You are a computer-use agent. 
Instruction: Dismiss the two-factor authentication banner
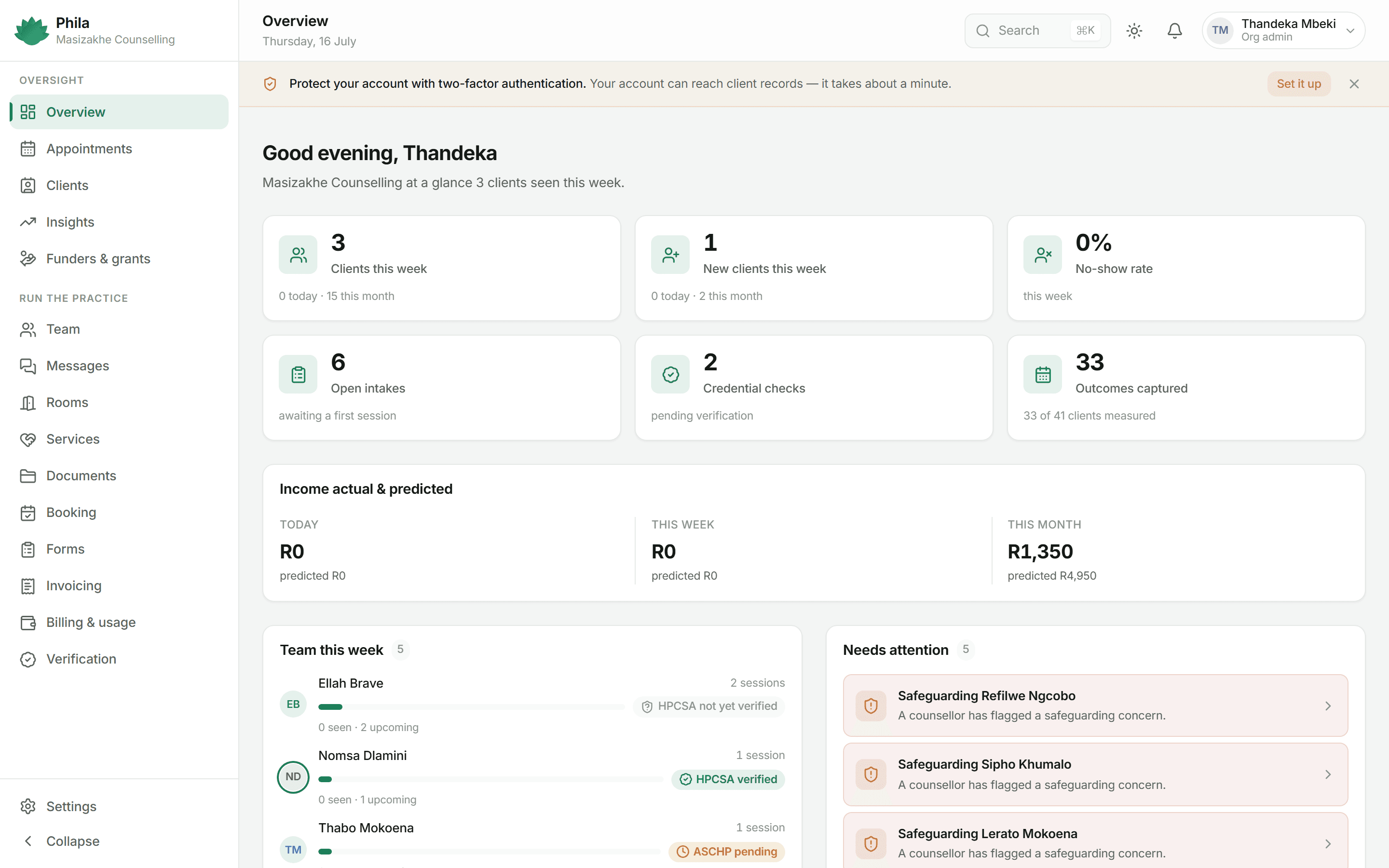click(1354, 84)
